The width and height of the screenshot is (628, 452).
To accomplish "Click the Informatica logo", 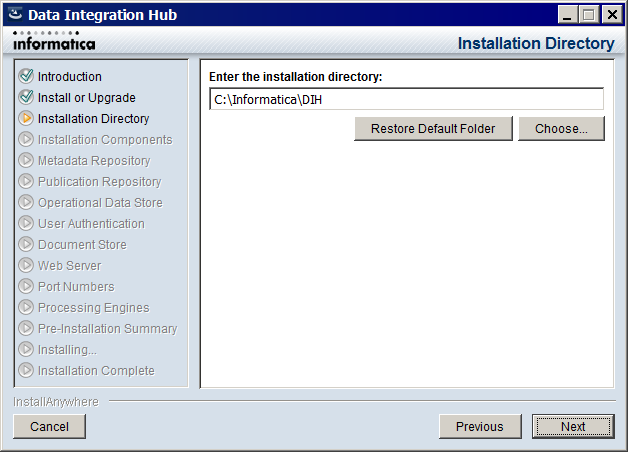I will (54, 41).
